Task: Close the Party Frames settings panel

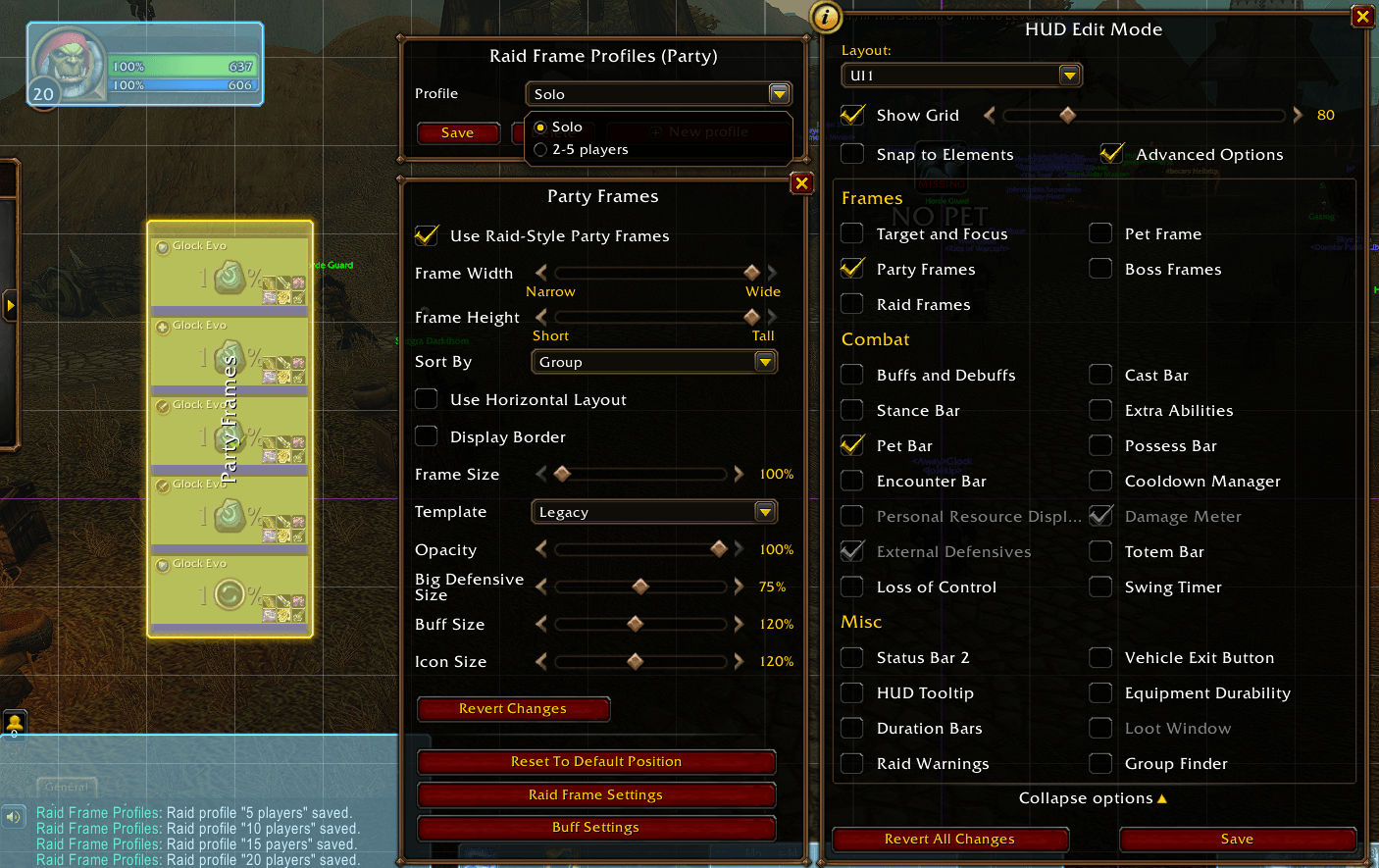Action: point(802,182)
